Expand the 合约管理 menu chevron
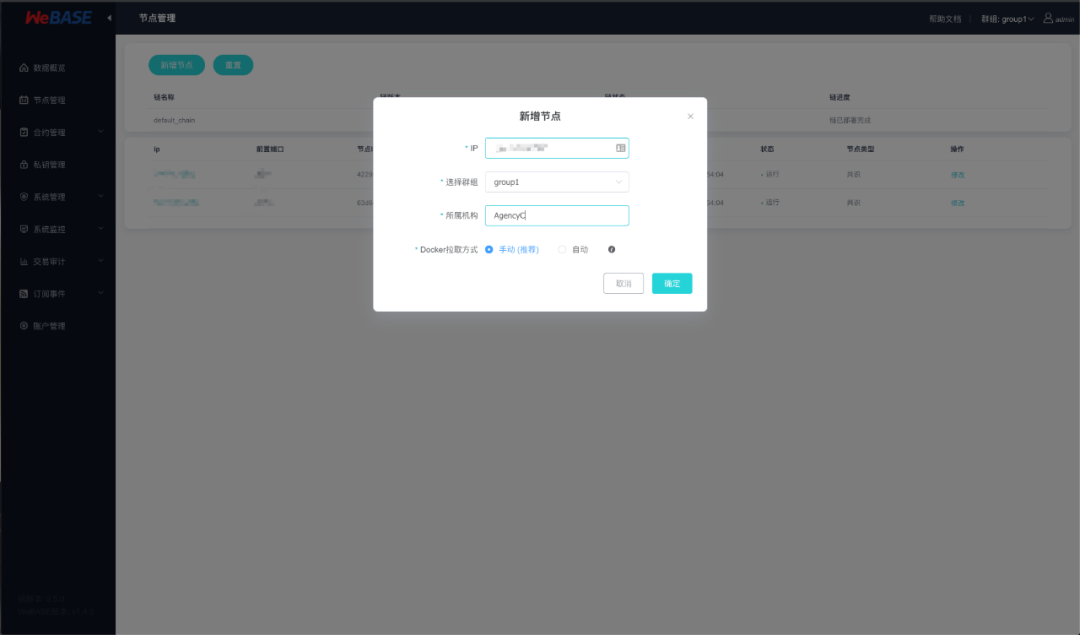 (101, 132)
